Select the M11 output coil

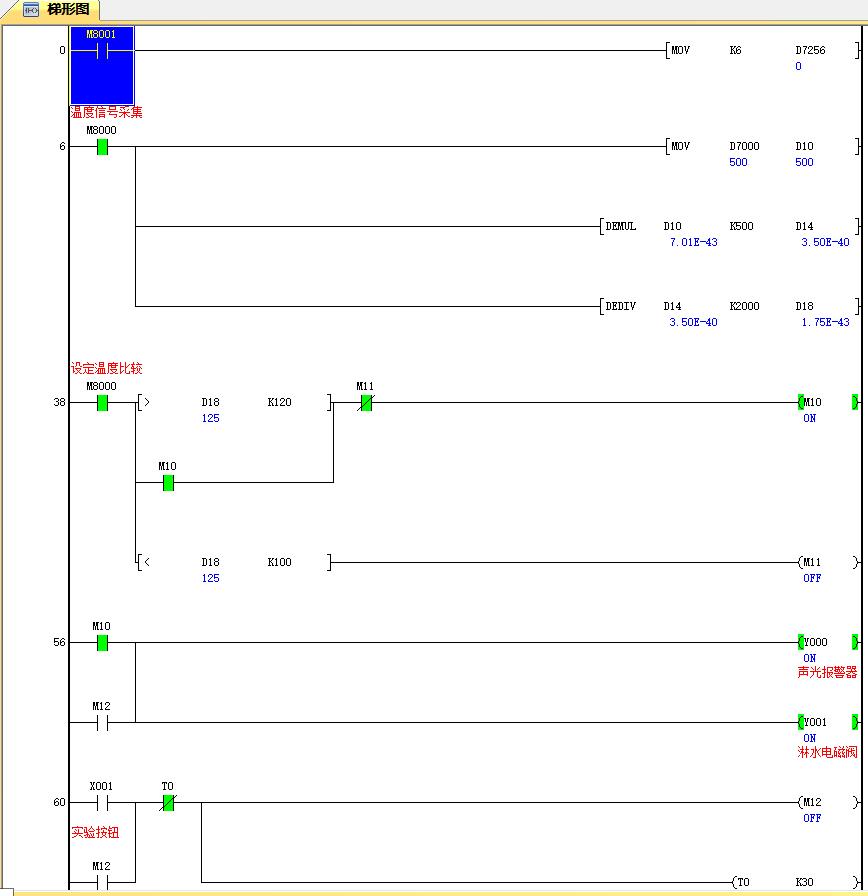[828, 562]
